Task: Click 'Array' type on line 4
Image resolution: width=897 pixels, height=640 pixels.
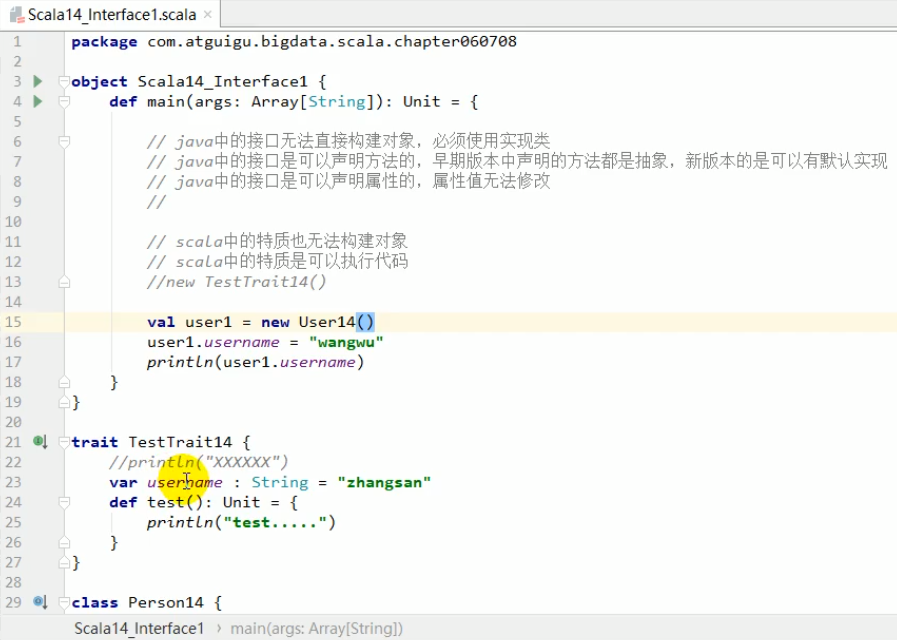Action: coord(275,101)
